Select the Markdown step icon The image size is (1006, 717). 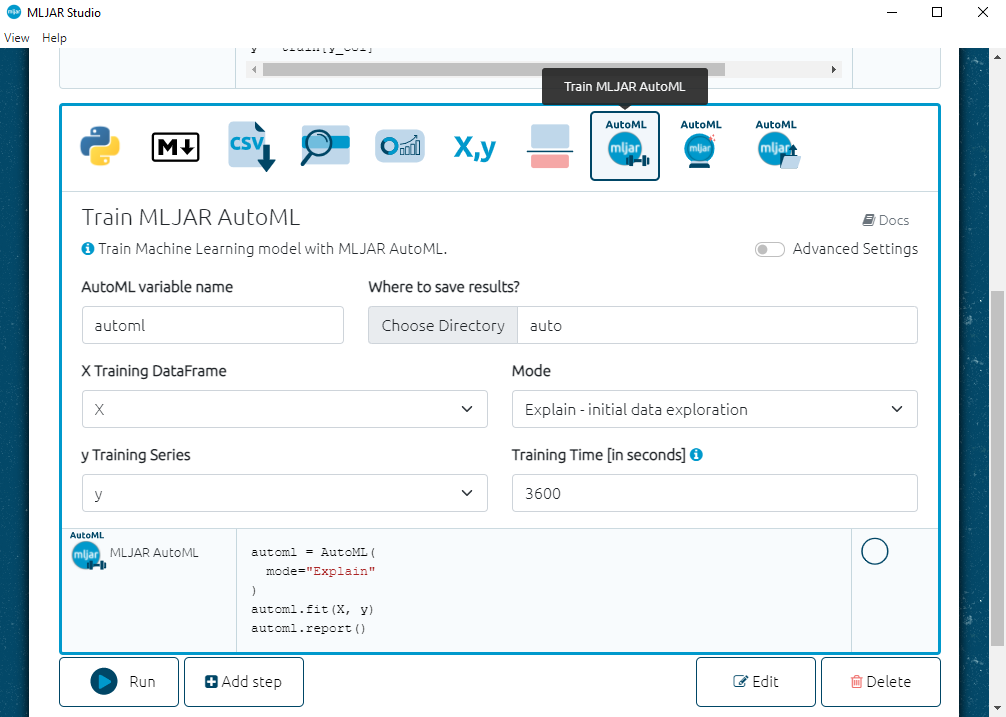point(175,147)
